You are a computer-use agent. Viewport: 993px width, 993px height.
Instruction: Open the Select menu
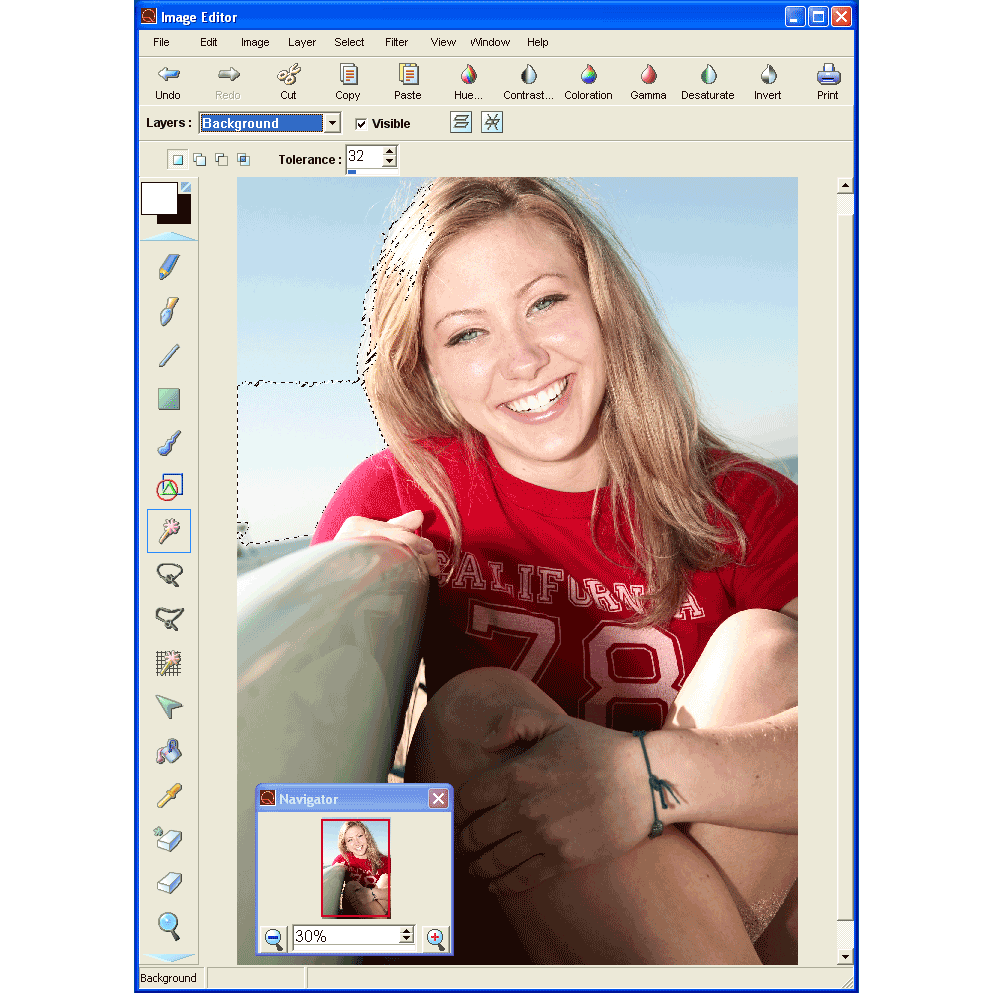[x=348, y=42]
